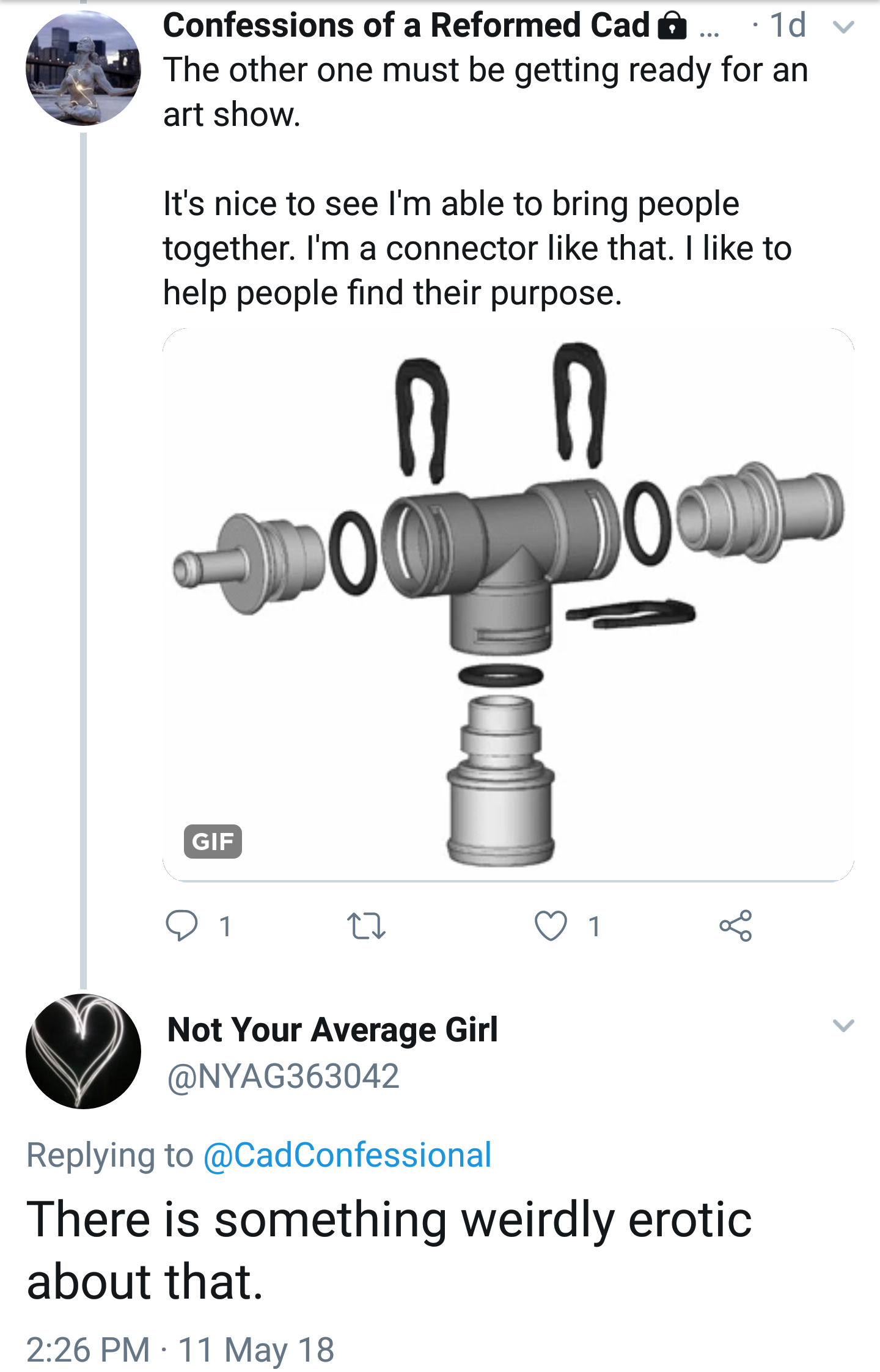Tap the Not Your Average Girl display name

point(332,1029)
